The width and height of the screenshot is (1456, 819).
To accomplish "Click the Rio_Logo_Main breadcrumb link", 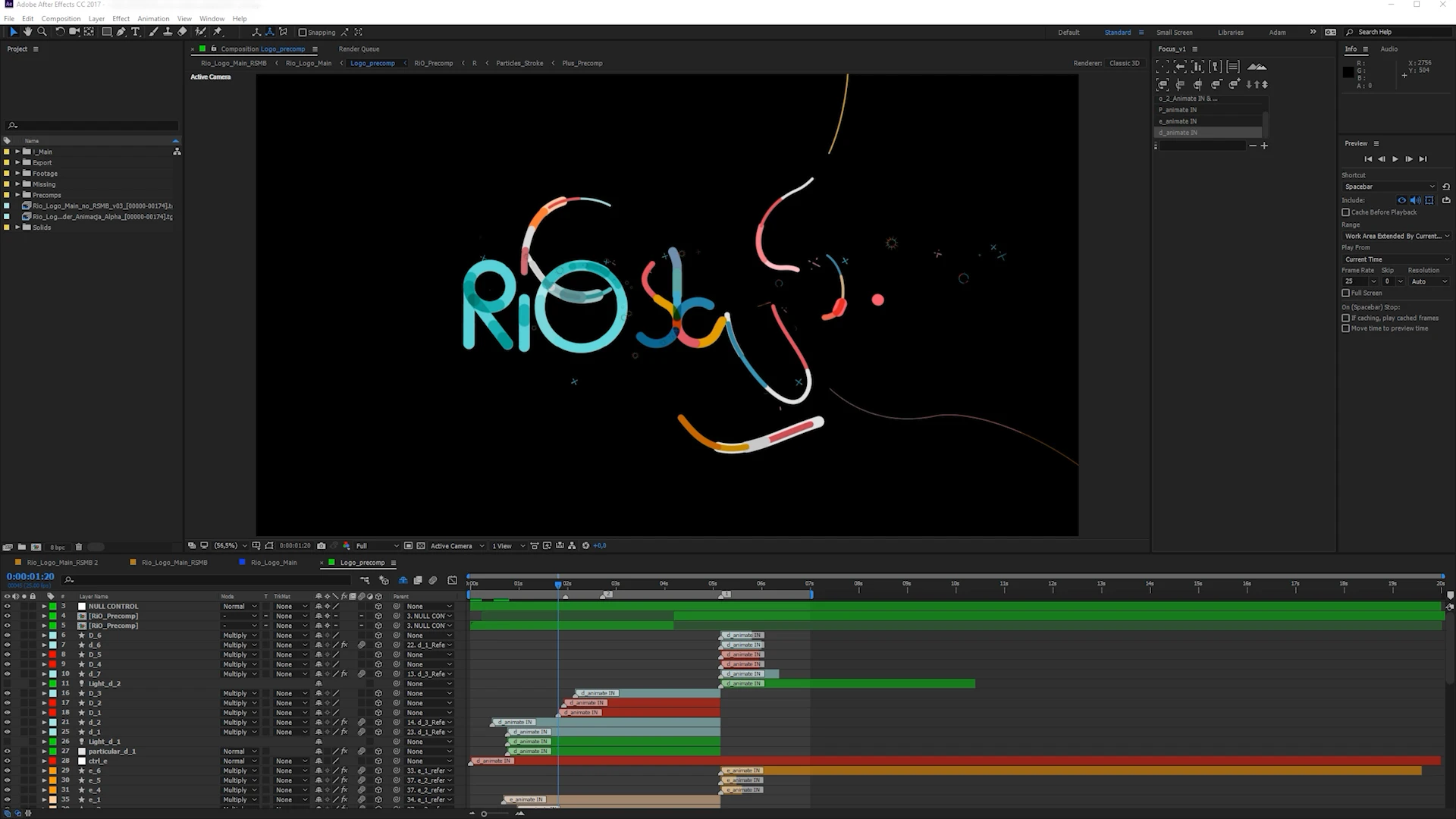I will [x=308, y=63].
